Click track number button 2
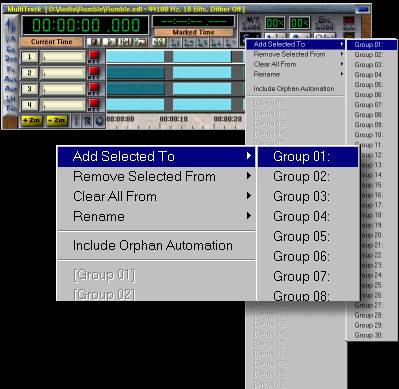This screenshot has height=389, width=399. coord(29,73)
